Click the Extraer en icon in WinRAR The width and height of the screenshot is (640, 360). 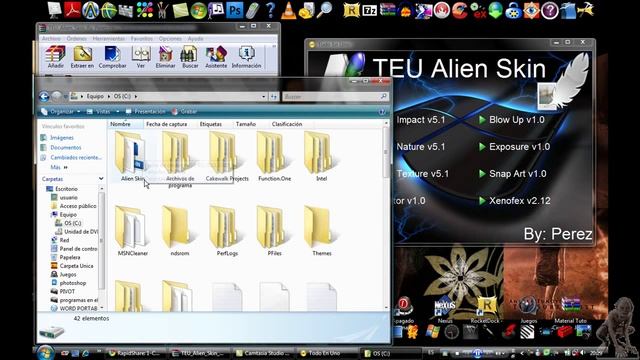[x=82, y=57]
